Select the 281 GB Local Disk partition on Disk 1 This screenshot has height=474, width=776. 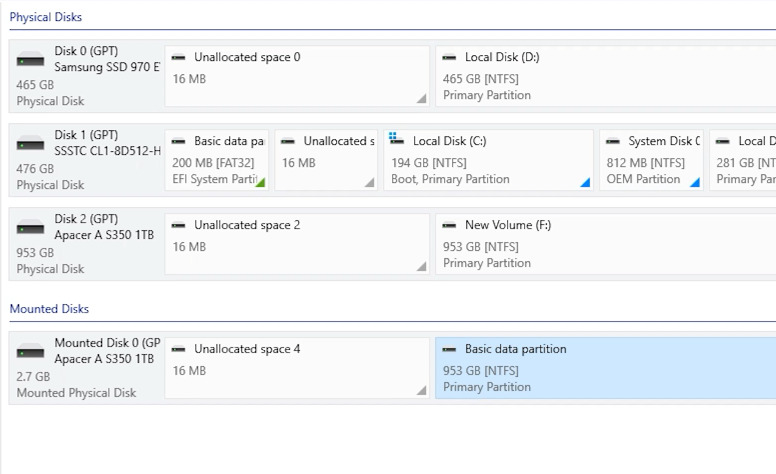(x=743, y=160)
